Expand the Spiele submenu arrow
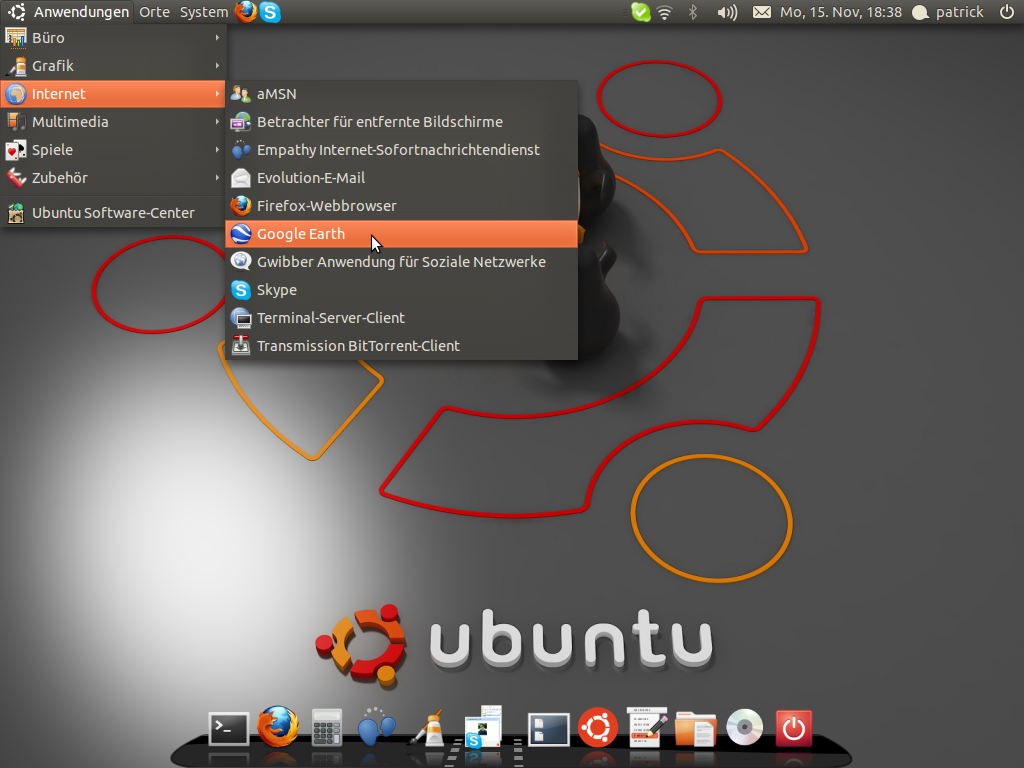The width and height of the screenshot is (1024, 768). tap(217, 150)
